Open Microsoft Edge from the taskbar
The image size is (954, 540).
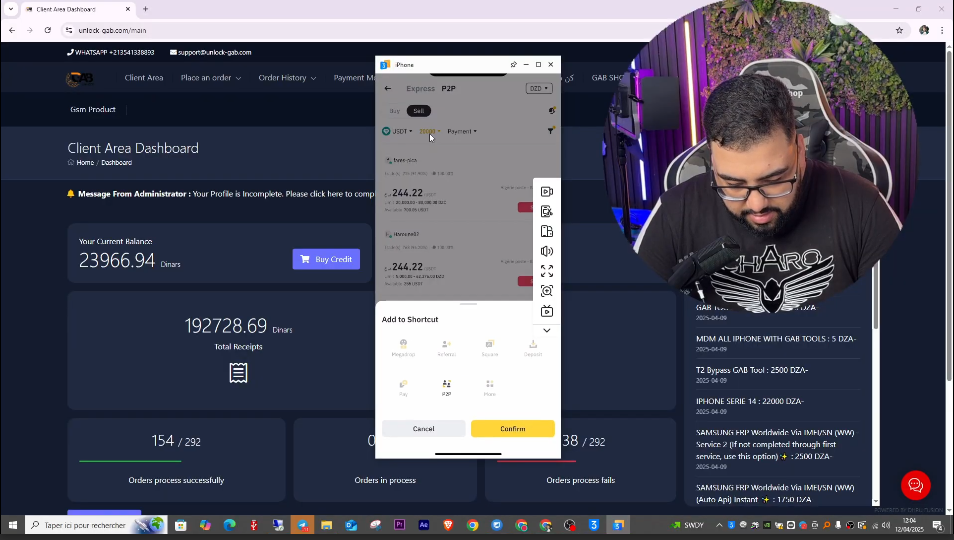click(229, 525)
